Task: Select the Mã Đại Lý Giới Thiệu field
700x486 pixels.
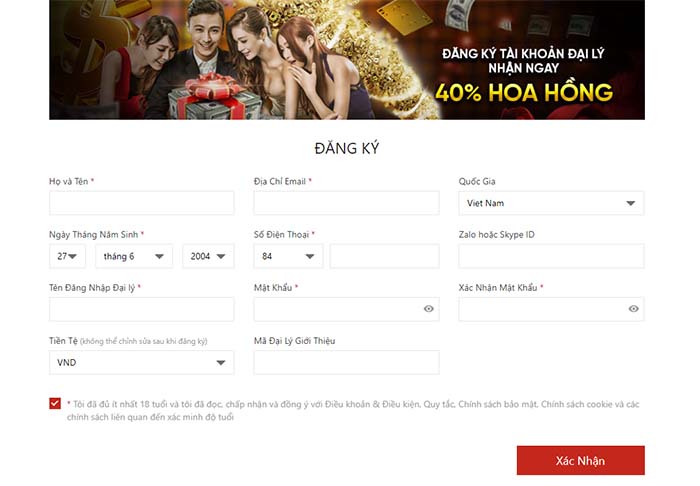Action: (346, 362)
